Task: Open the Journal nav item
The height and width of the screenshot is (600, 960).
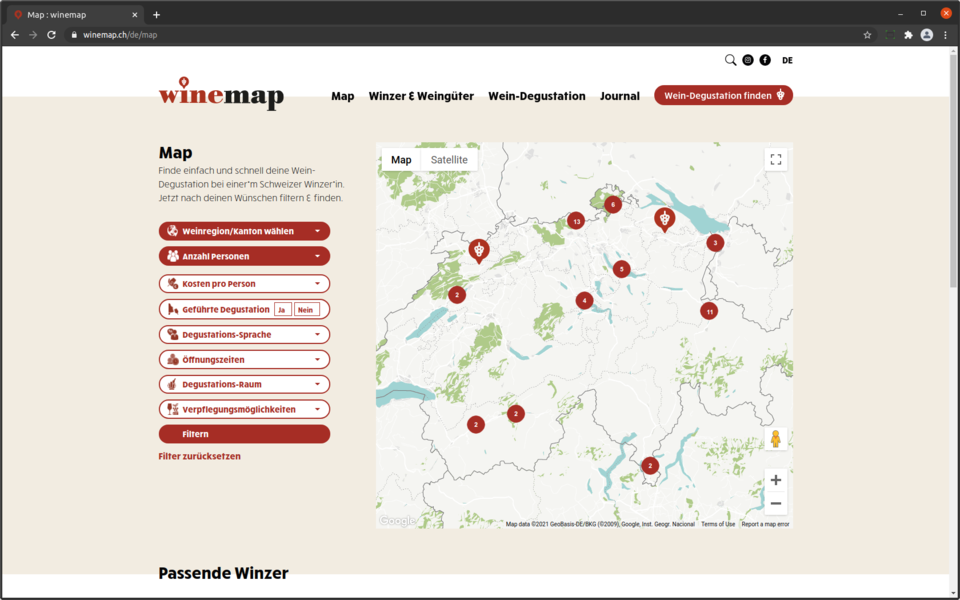Action: tap(620, 96)
